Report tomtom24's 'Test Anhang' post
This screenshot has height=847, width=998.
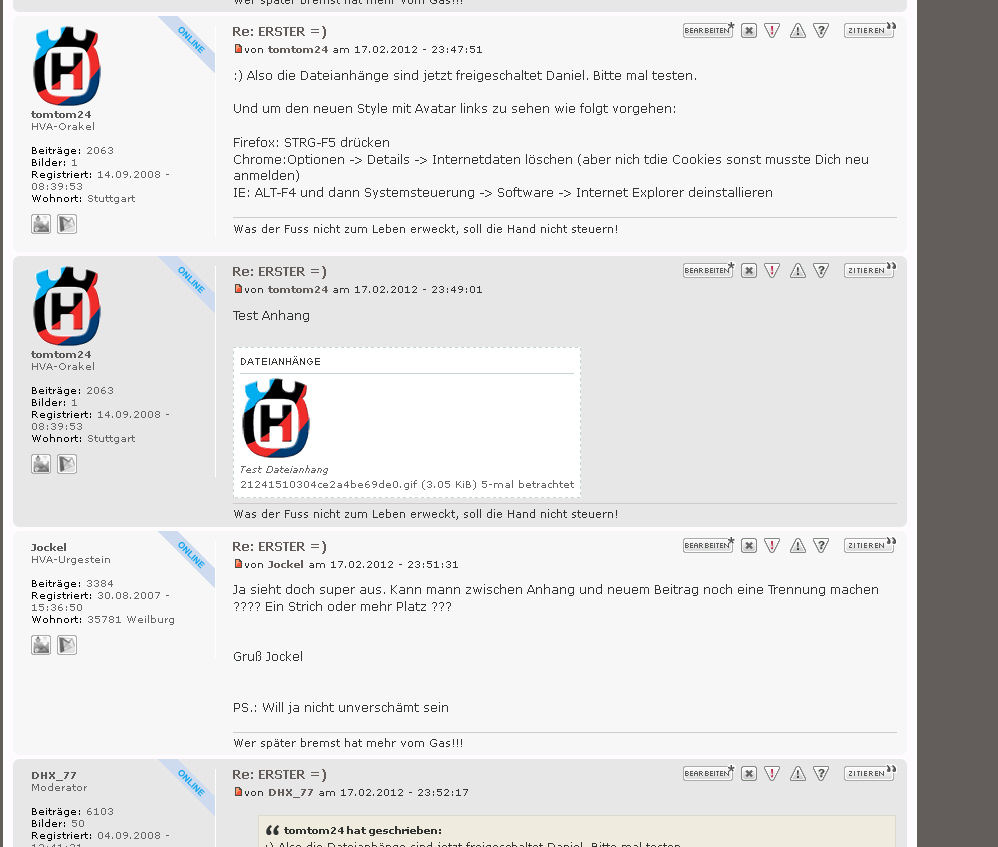click(x=772, y=270)
